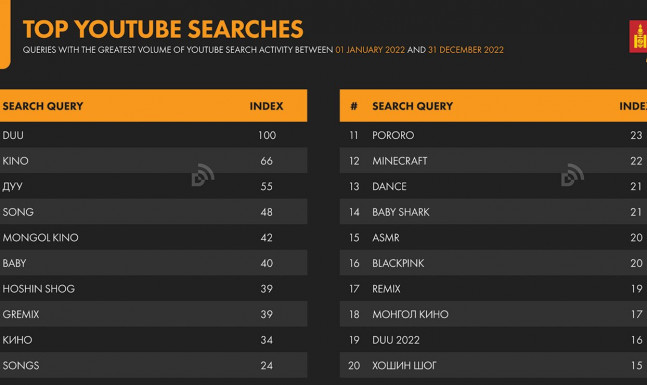647x385 pixels.
Task: Select the Cyrillic 'КИНО' query
Action: point(17,340)
